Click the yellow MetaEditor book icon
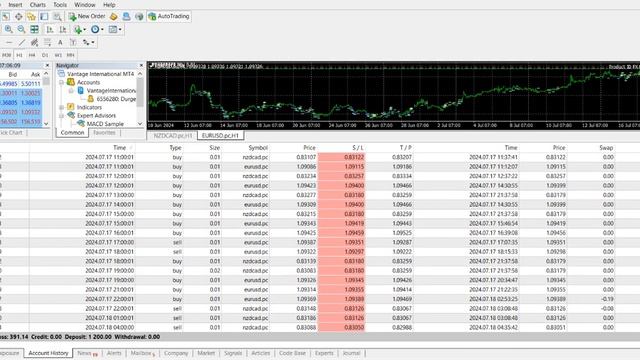640x360 pixels. click(113, 16)
